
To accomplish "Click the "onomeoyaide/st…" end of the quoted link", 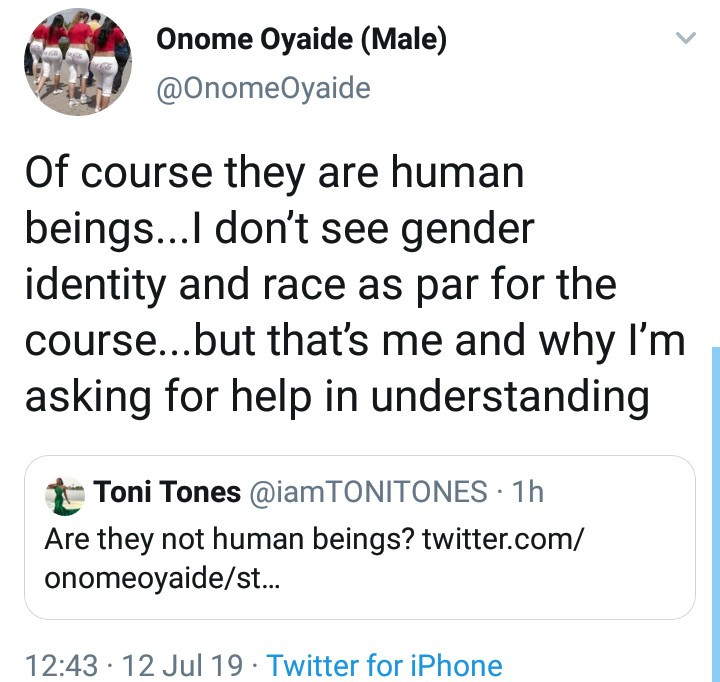I will [162, 579].
